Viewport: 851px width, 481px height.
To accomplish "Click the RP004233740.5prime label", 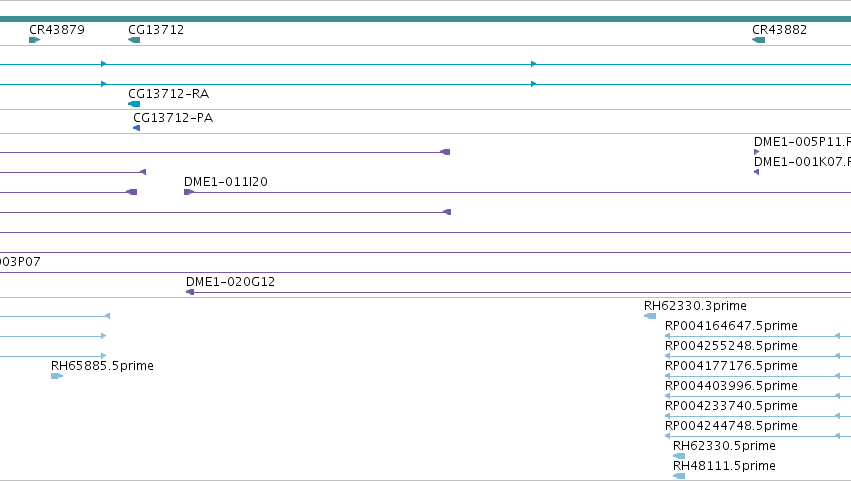I will pyautogui.click(x=732, y=406).
